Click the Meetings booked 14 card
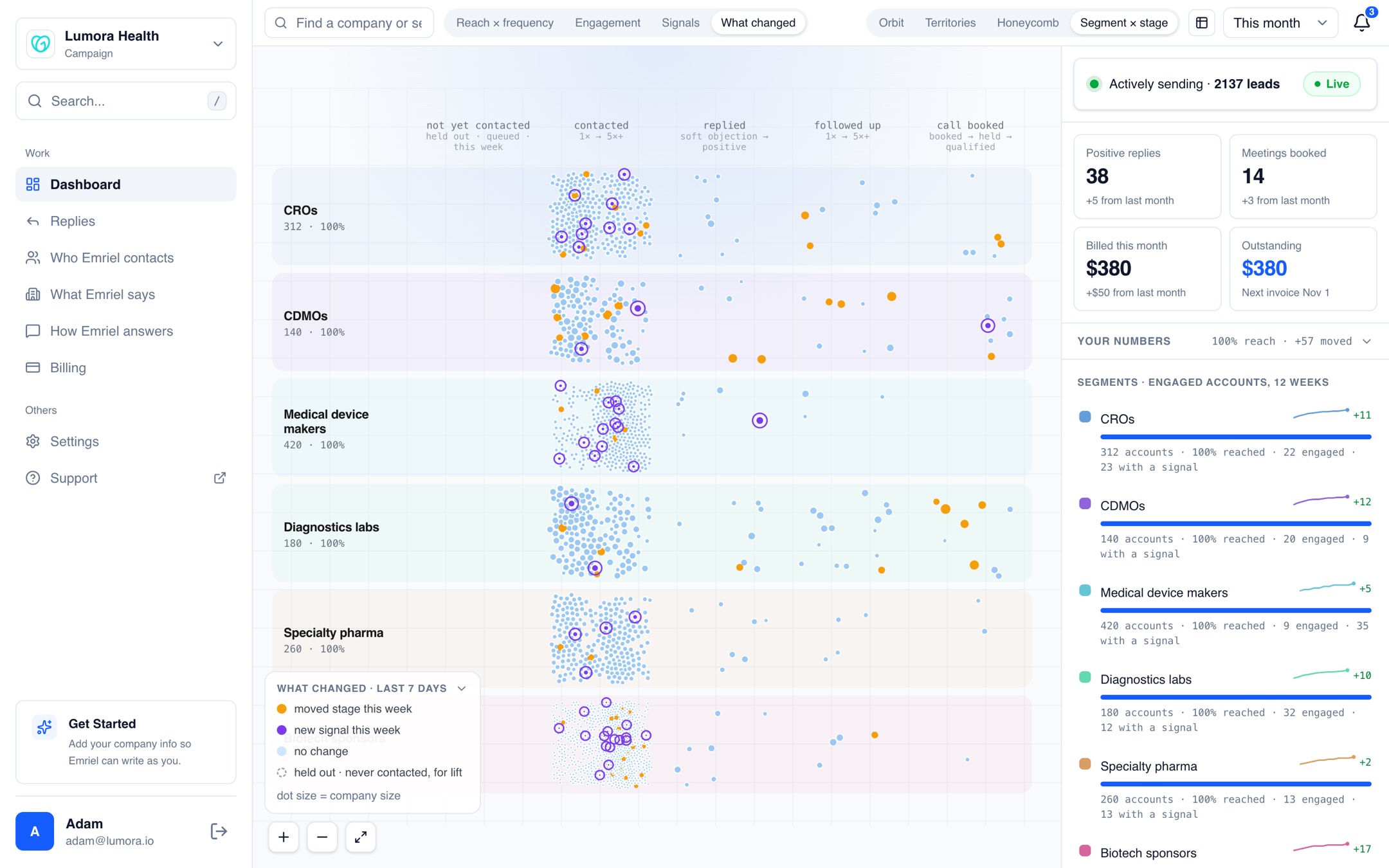 pyautogui.click(x=1303, y=177)
